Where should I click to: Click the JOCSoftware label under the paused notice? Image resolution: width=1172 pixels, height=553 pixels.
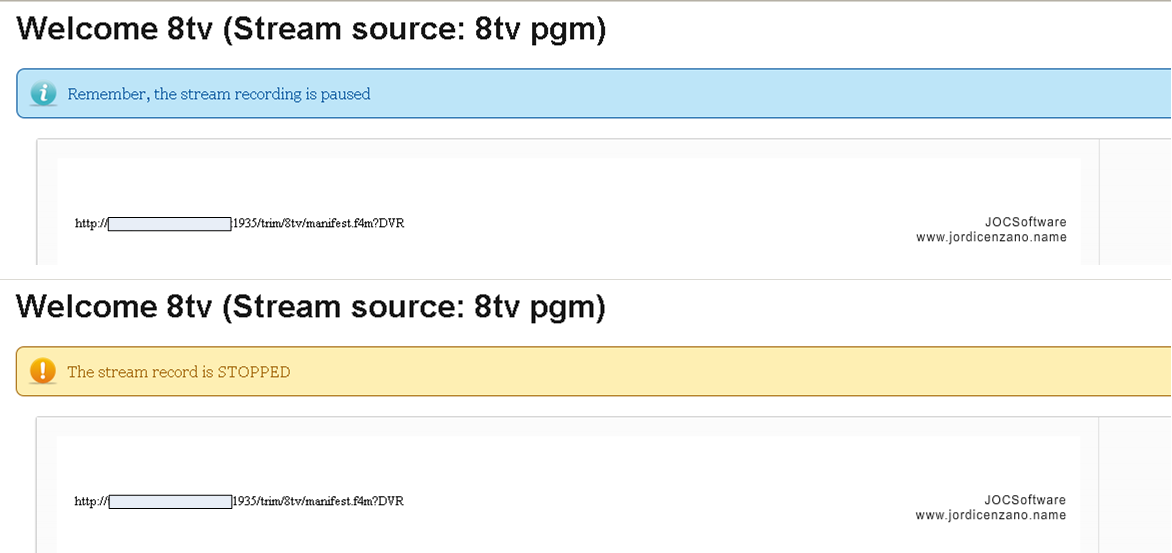click(x=1025, y=222)
